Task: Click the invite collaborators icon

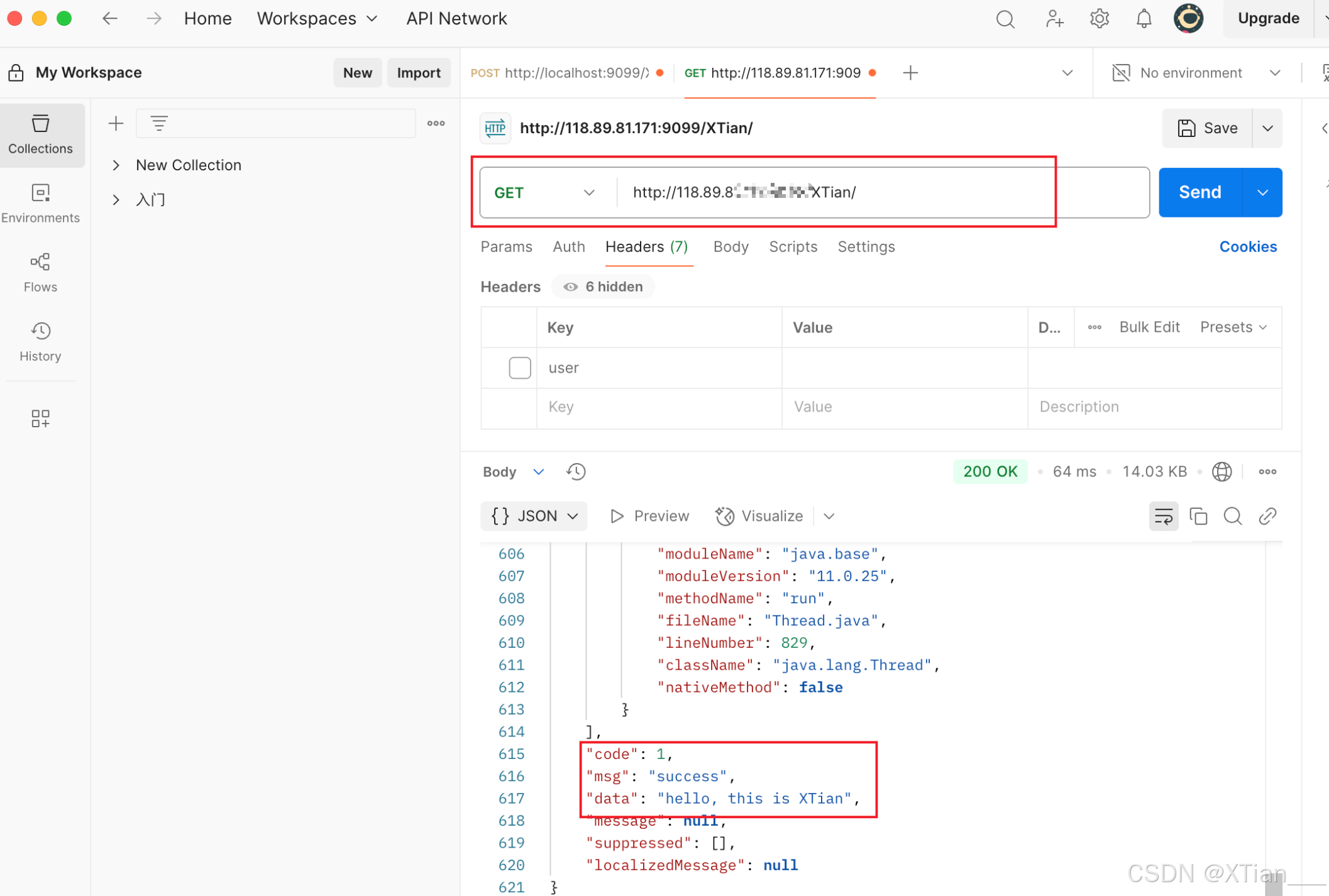Action: (1054, 19)
